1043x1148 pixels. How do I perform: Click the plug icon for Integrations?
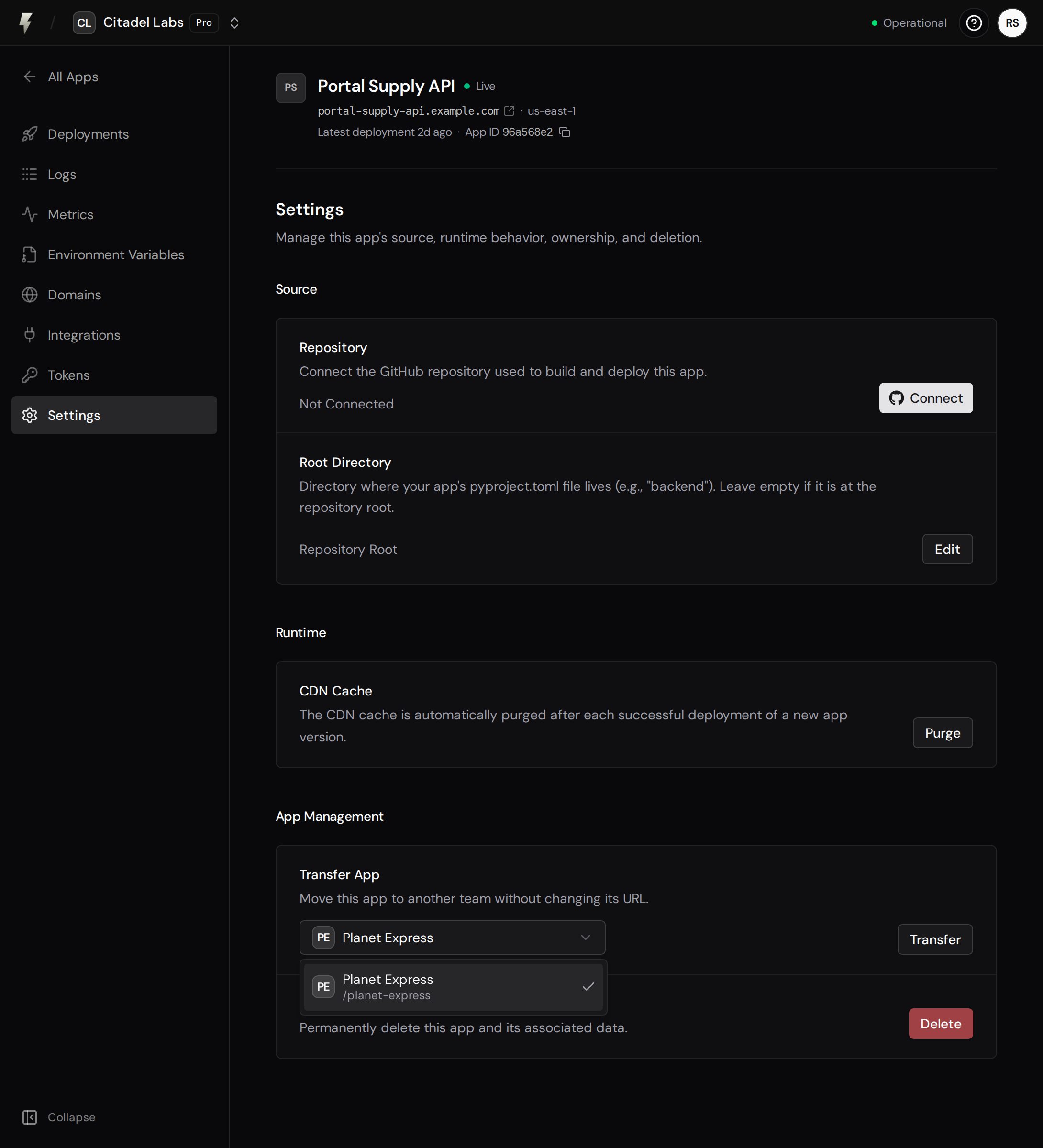click(30, 335)
